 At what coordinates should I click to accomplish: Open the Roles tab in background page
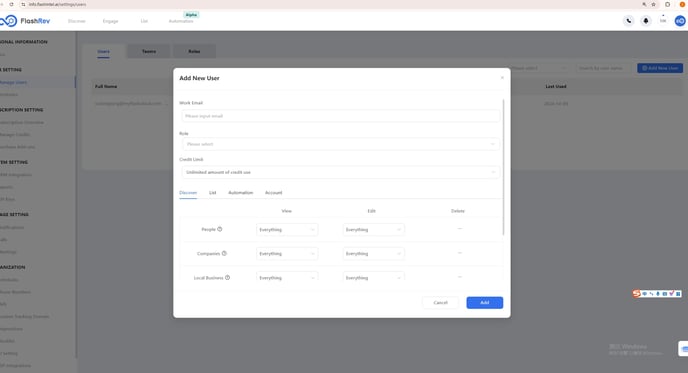click(x=194, y=51)
